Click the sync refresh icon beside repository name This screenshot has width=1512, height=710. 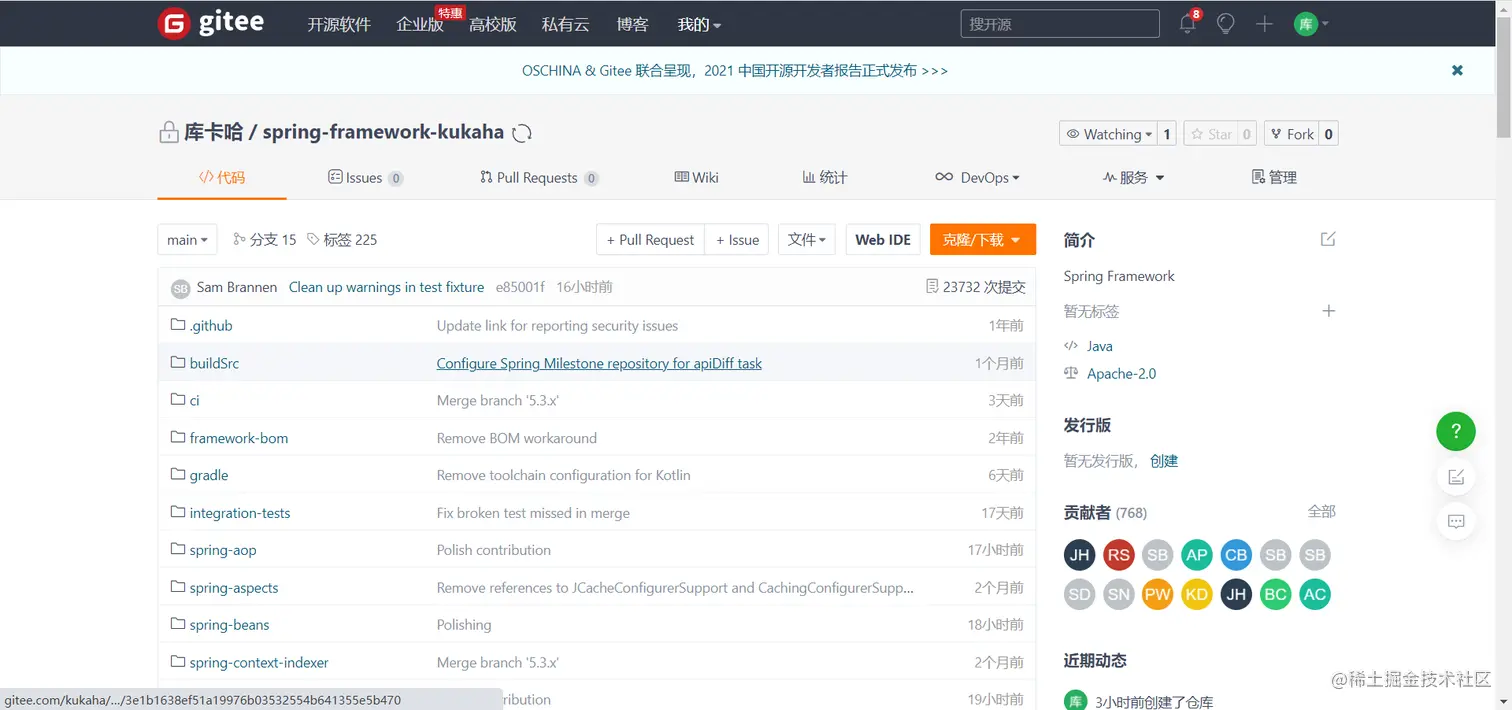[521, 133]
